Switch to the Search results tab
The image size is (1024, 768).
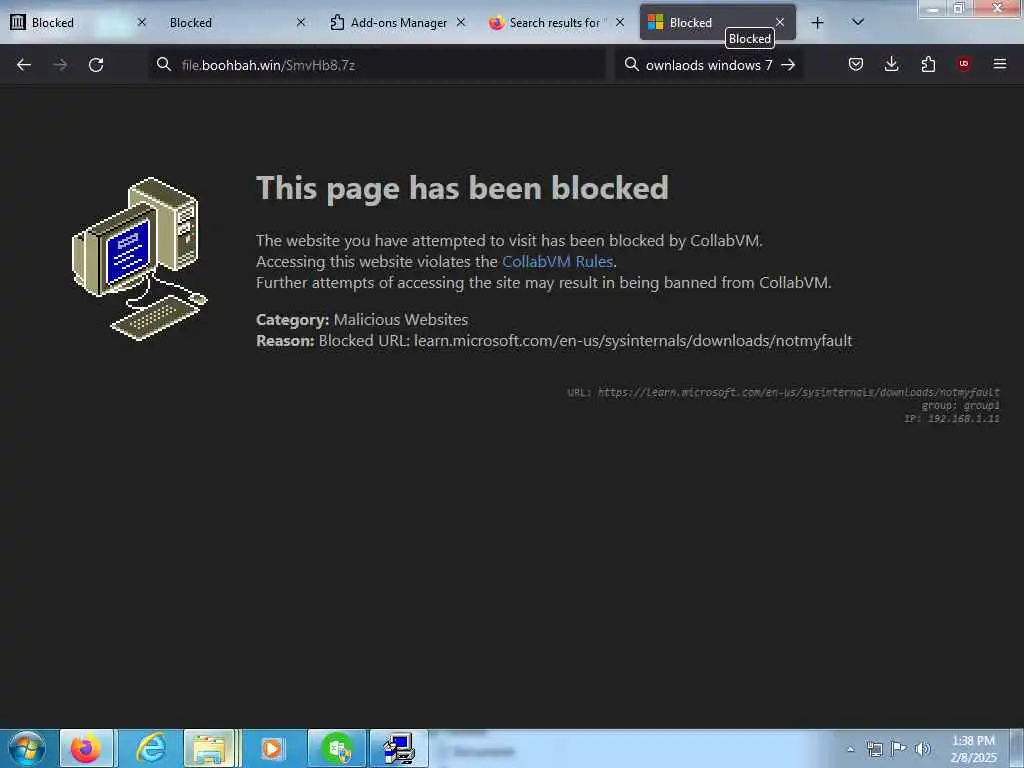557,23
